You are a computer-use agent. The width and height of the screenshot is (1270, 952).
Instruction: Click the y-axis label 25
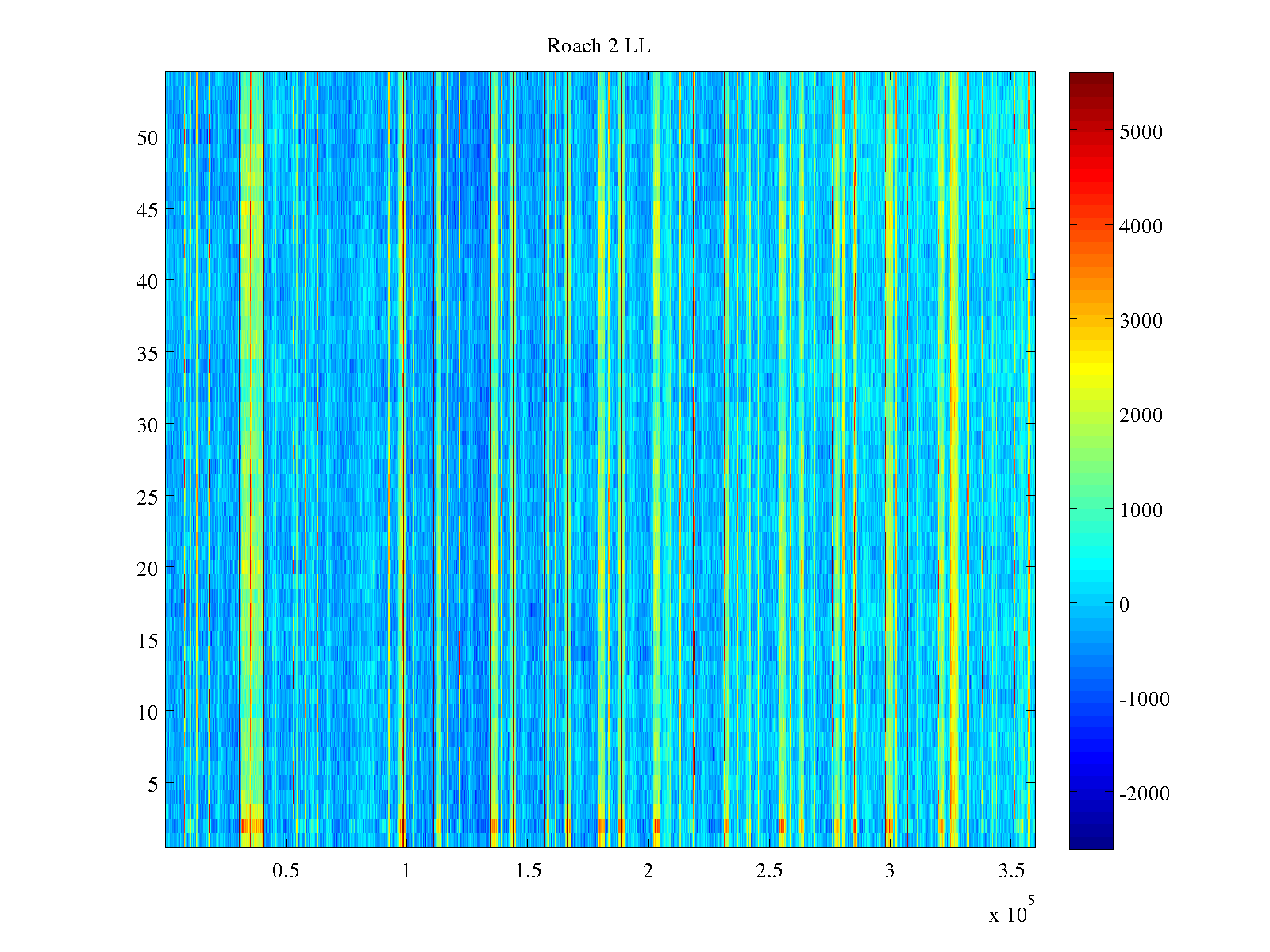click(148, 497)
